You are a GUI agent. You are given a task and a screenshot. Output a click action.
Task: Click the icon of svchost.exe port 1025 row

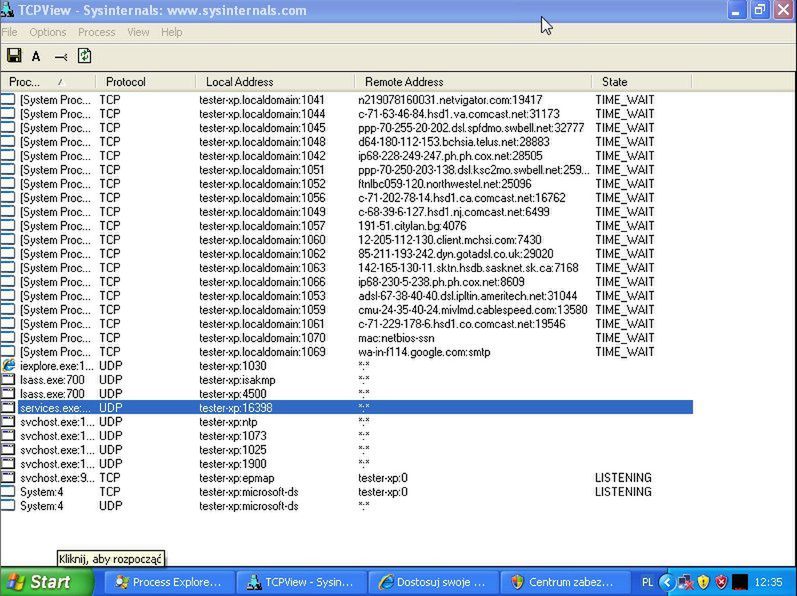tap(8, 450)
